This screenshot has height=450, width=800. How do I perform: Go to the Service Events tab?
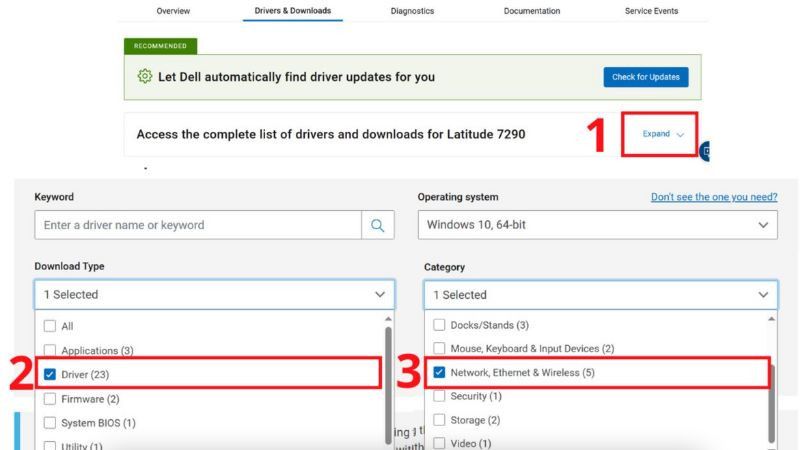[652, 11]
